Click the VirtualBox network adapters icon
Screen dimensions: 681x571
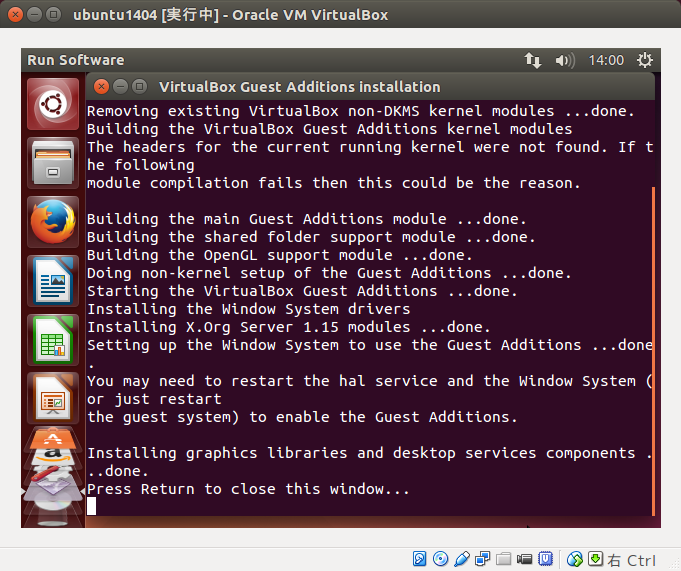tap(482, 558)
